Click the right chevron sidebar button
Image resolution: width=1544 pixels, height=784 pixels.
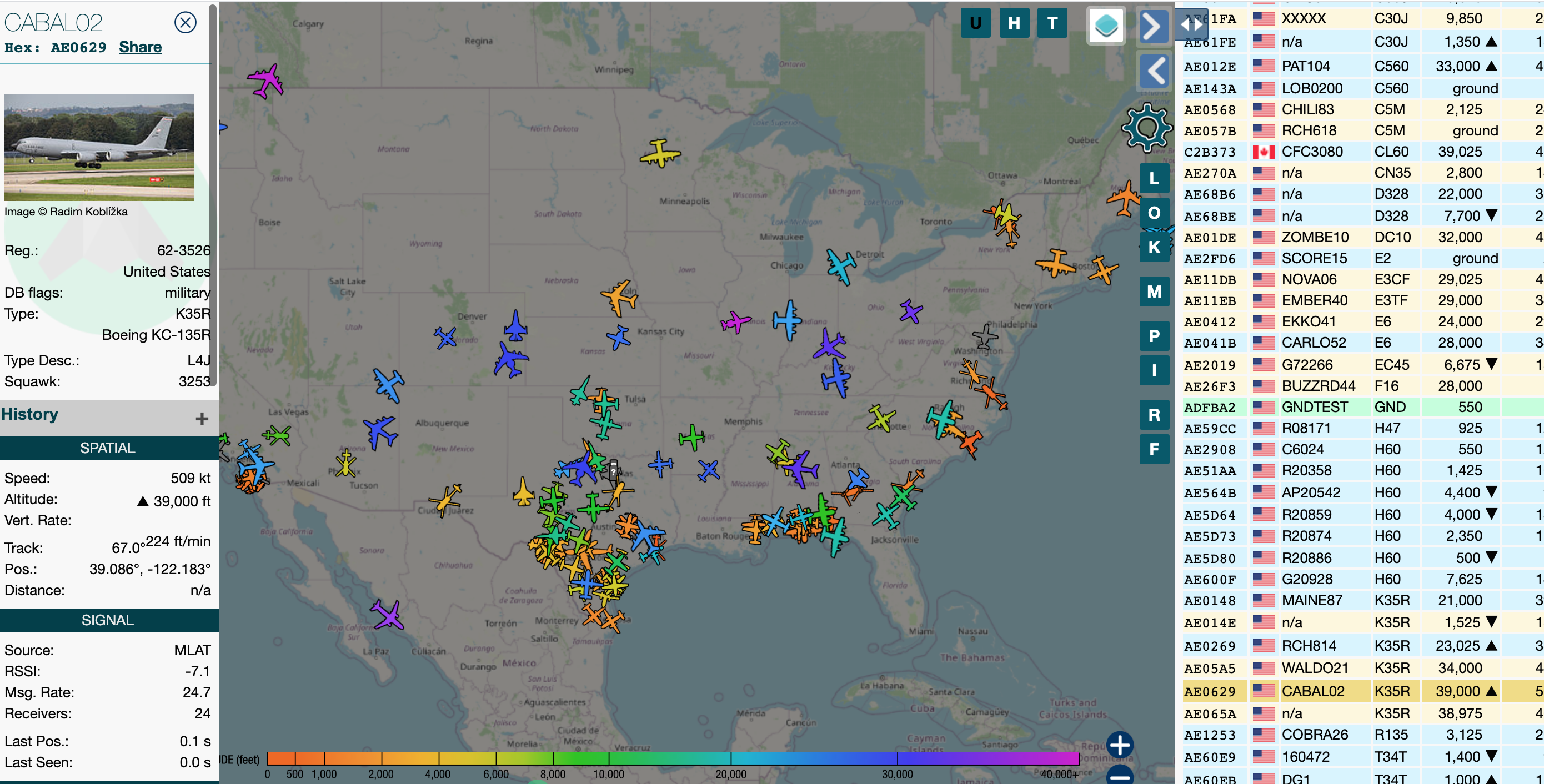1153,26
